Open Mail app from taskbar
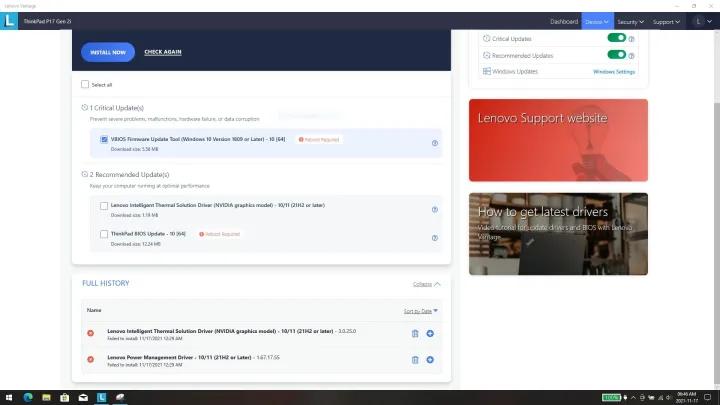The width and height of the screenshot is (720, 405). click(83, 398)
